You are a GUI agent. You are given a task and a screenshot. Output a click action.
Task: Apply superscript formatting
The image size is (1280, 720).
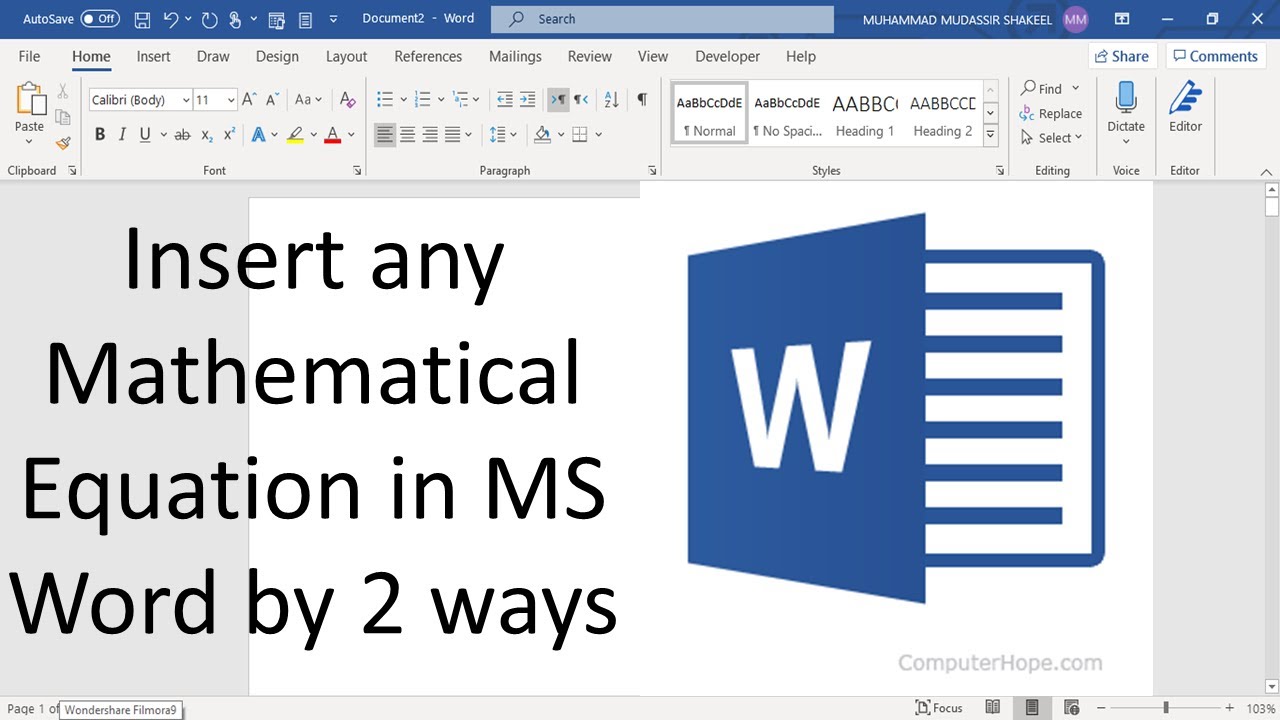tap(229, 134)
